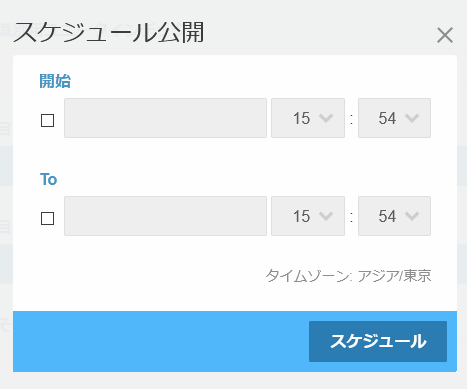
Task: Click the To date input field
Action: point(165,216)
